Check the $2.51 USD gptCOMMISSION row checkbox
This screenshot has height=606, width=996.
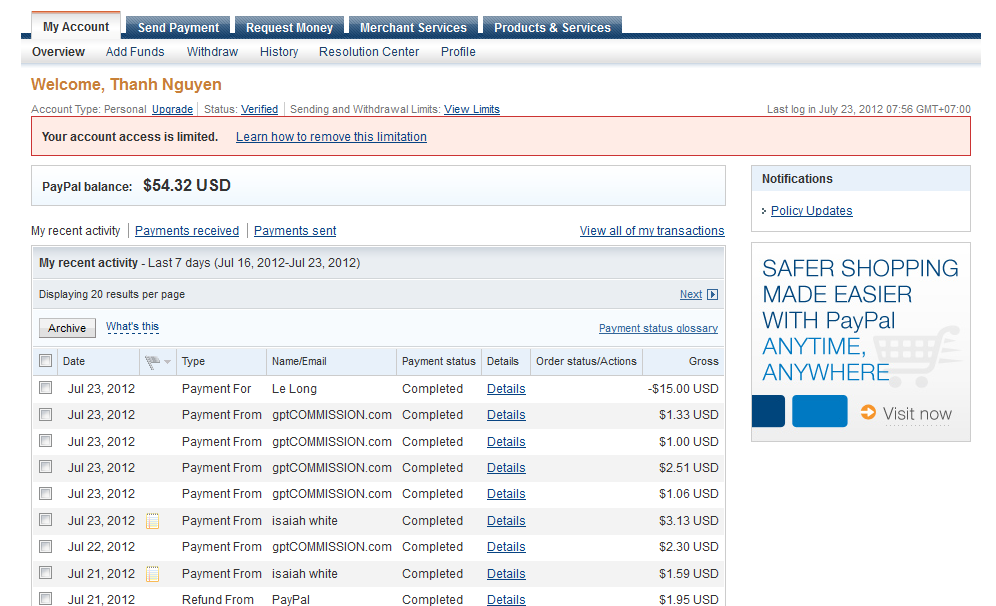click(x=46, y=467)
